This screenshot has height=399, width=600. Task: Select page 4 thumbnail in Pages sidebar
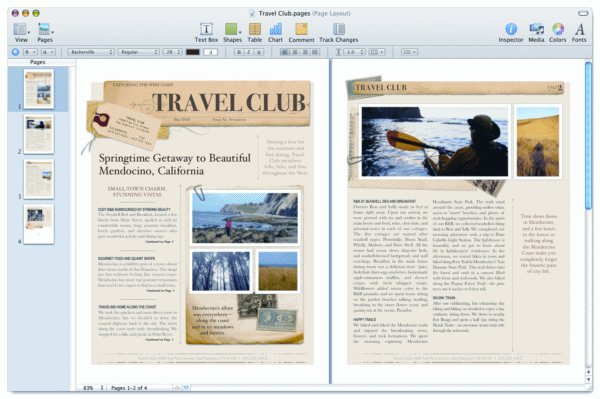[39, 224]
